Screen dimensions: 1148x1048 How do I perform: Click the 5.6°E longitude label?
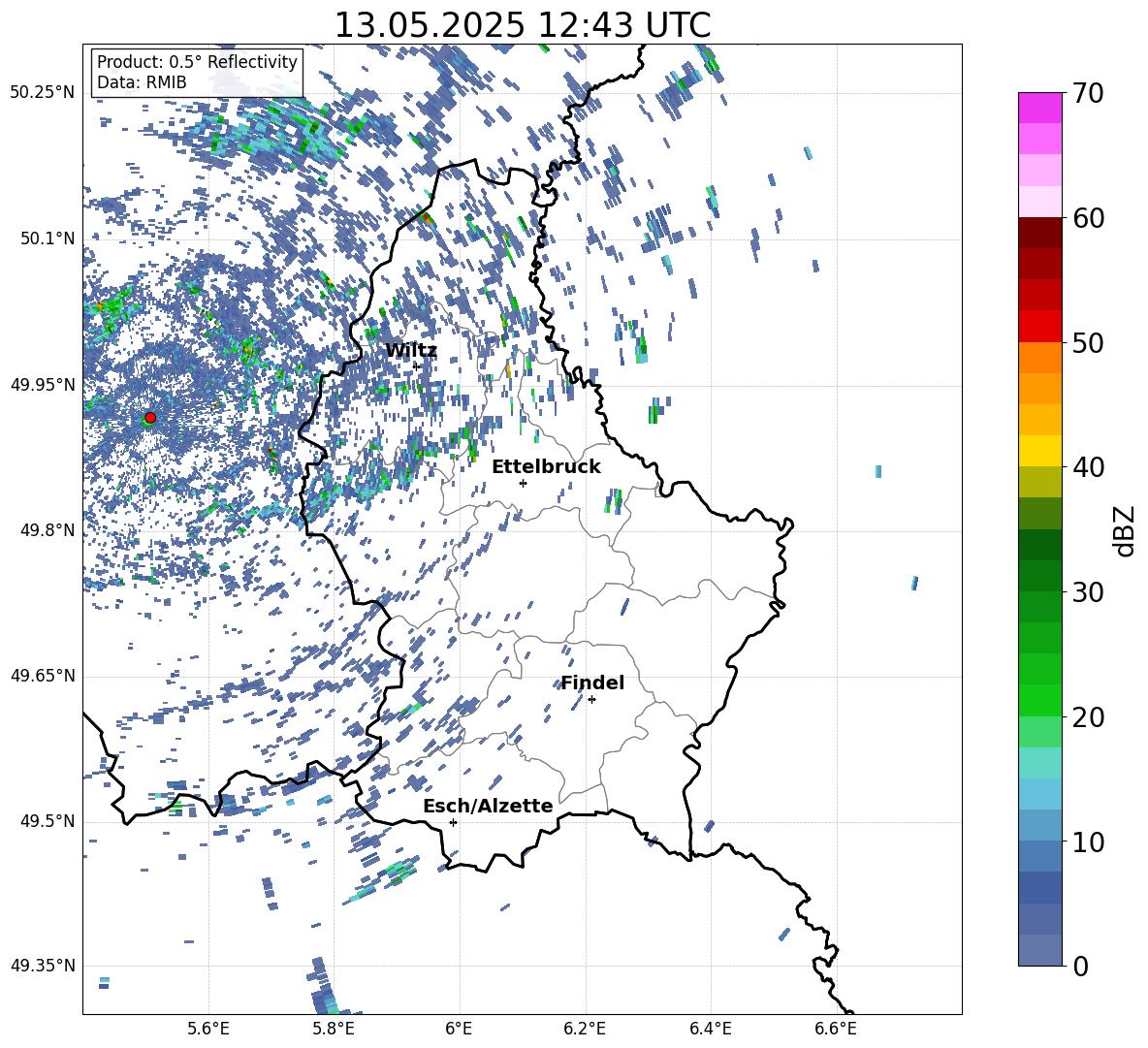pyautogui.click(x=208, y=1029)
